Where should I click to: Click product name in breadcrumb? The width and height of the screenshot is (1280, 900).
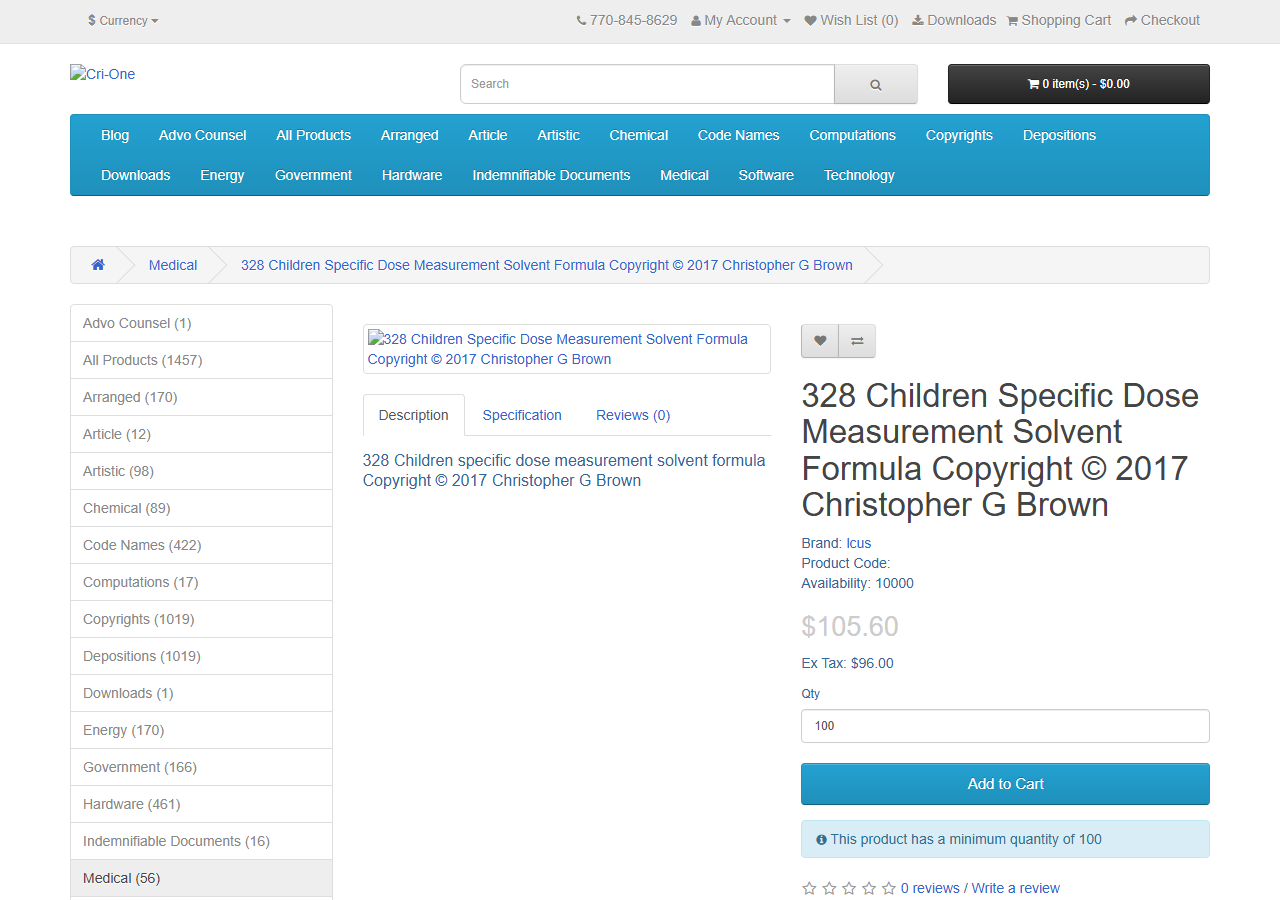pos(547,265)
